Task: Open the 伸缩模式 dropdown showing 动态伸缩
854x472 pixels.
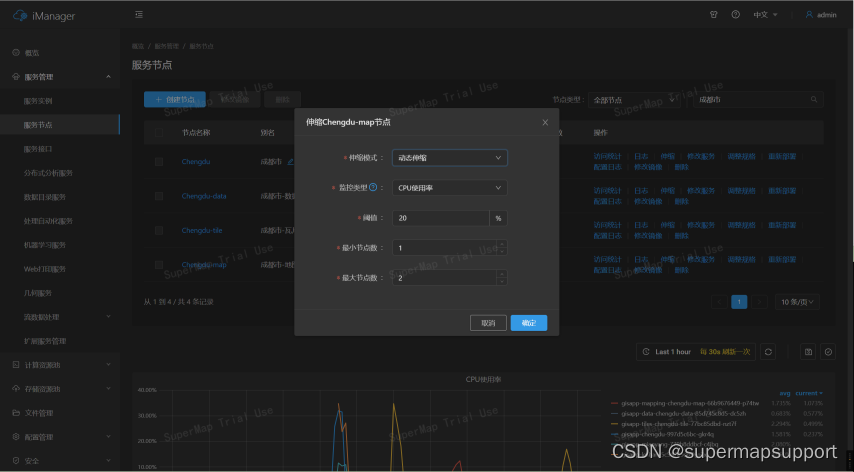Action: coord(449,157)
